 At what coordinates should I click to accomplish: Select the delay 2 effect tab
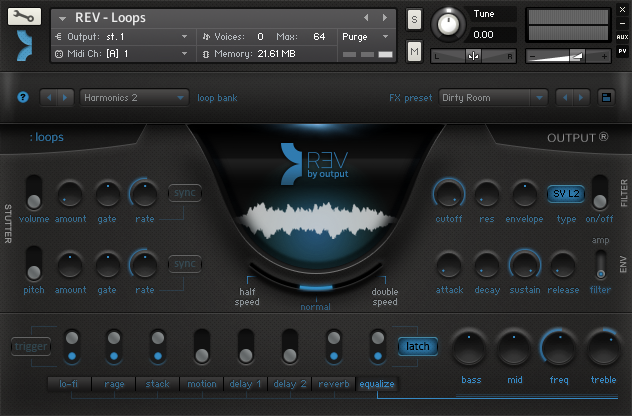(x=290, y=384)
